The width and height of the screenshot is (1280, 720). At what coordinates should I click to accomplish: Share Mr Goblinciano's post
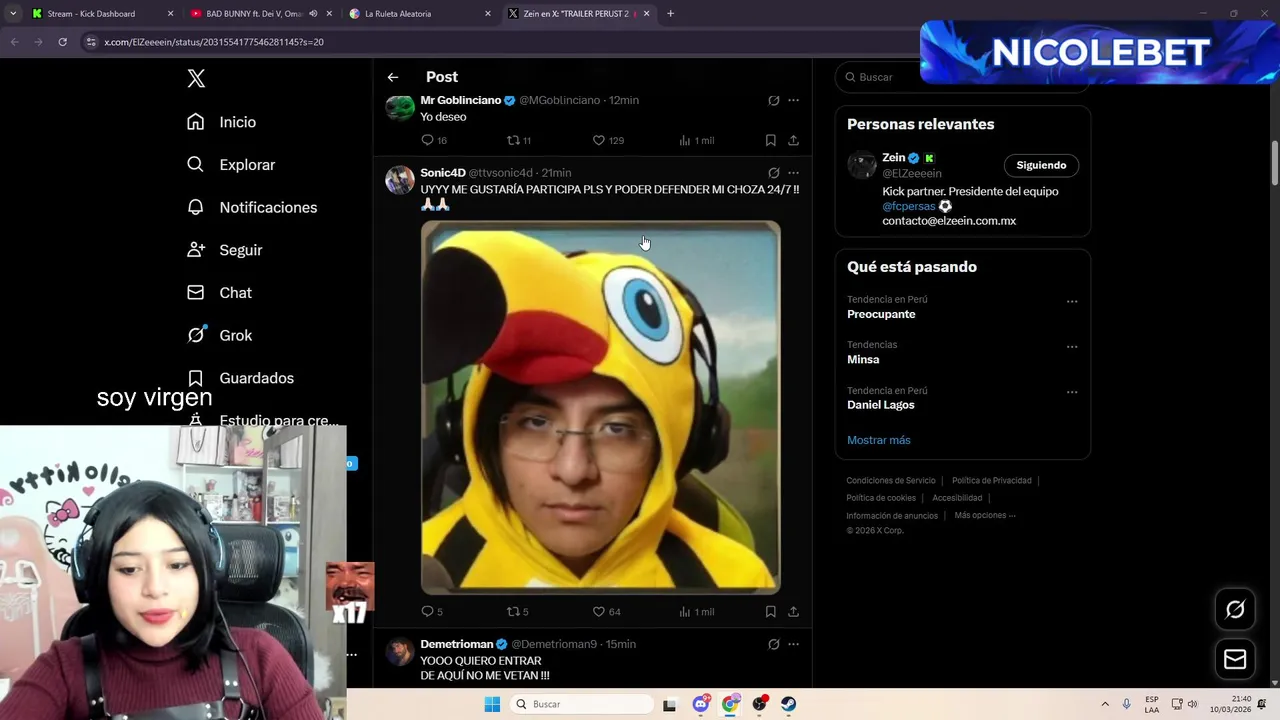point(793,140)
